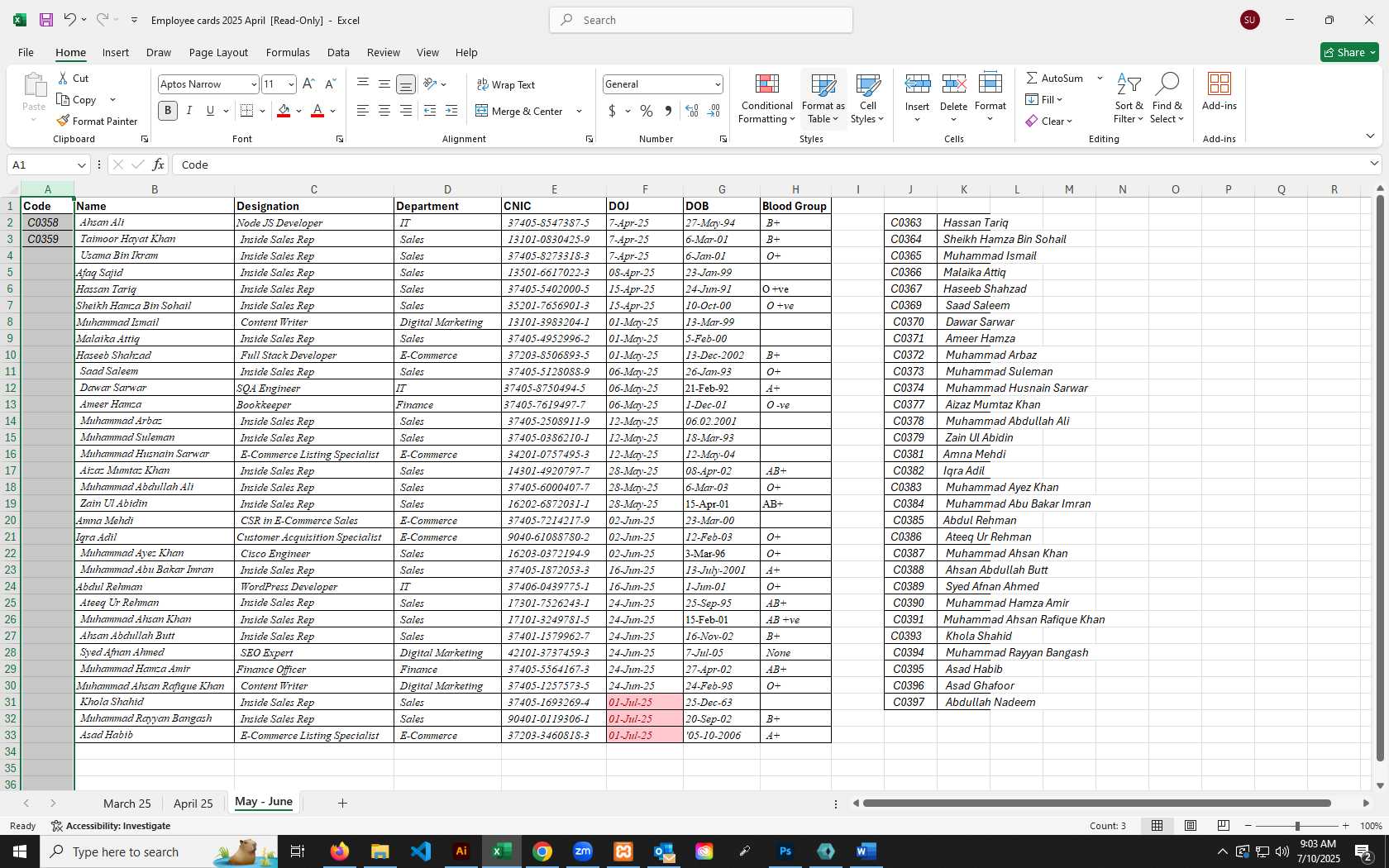The image size is (1389, 868).
Task: Click the Top Align icon
Action: pos(363,83)
